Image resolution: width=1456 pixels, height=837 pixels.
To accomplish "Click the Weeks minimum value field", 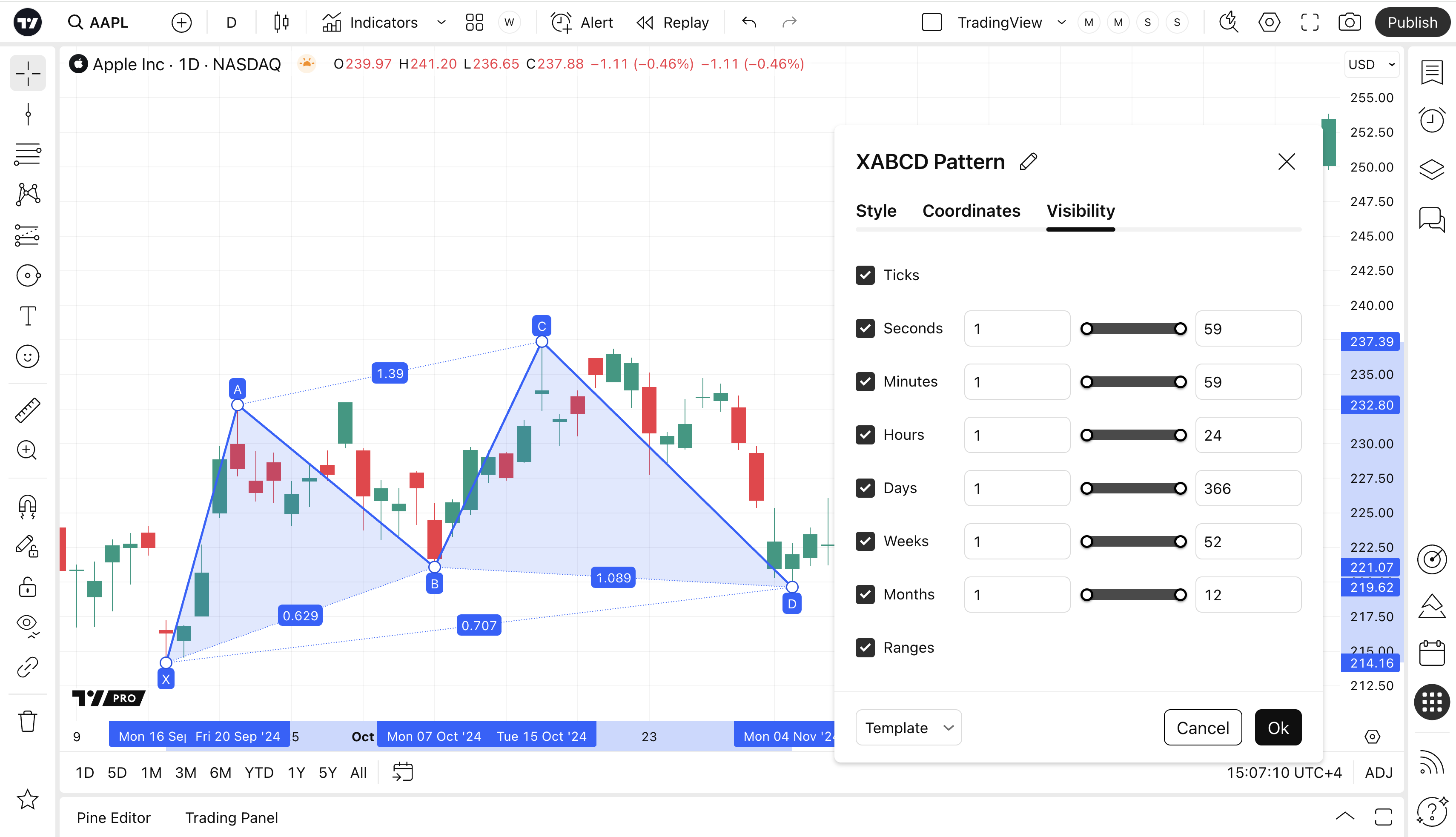I will point(1017,542).
